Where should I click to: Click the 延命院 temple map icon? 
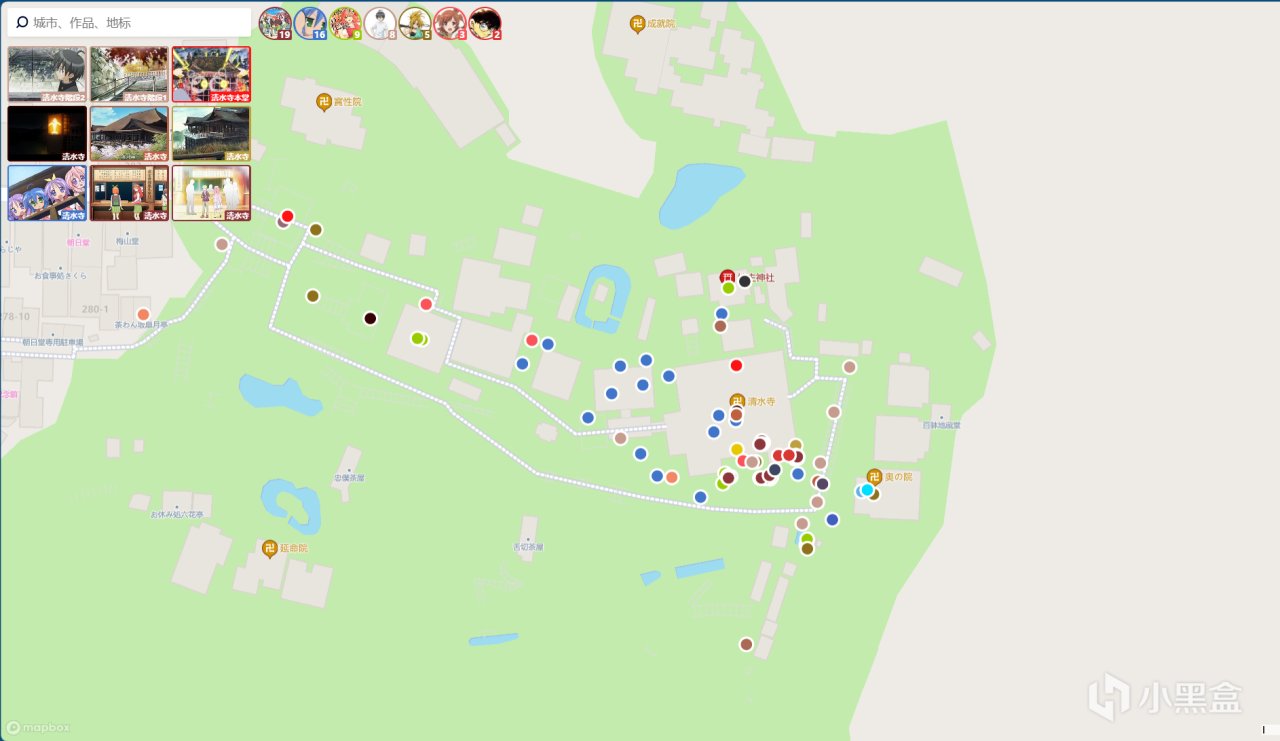tap(269, 548)
